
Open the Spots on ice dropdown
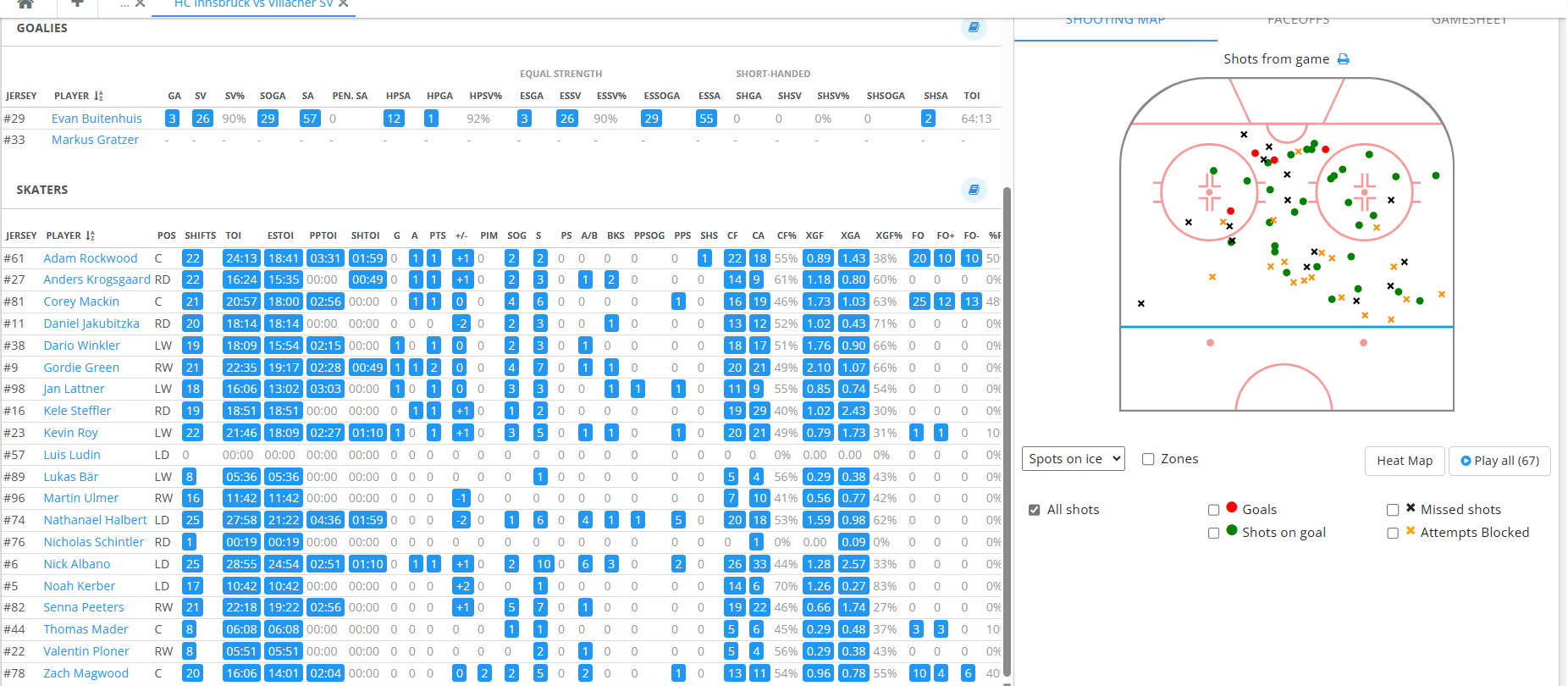[x=1073, y=459]
